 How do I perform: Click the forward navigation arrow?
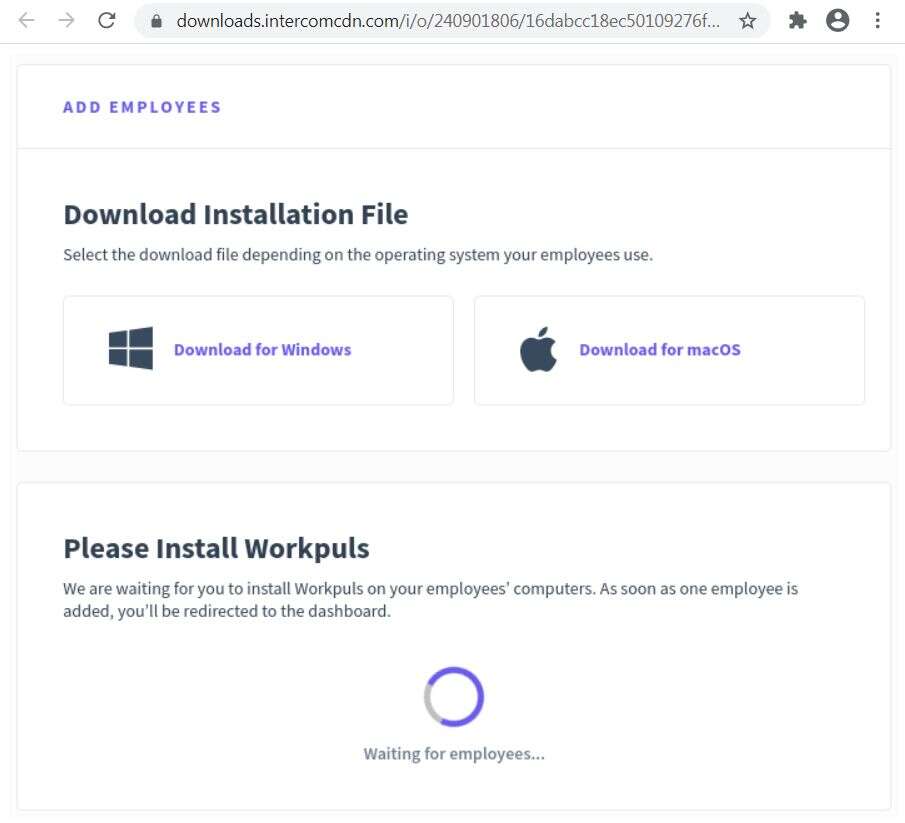coord(65,19)
